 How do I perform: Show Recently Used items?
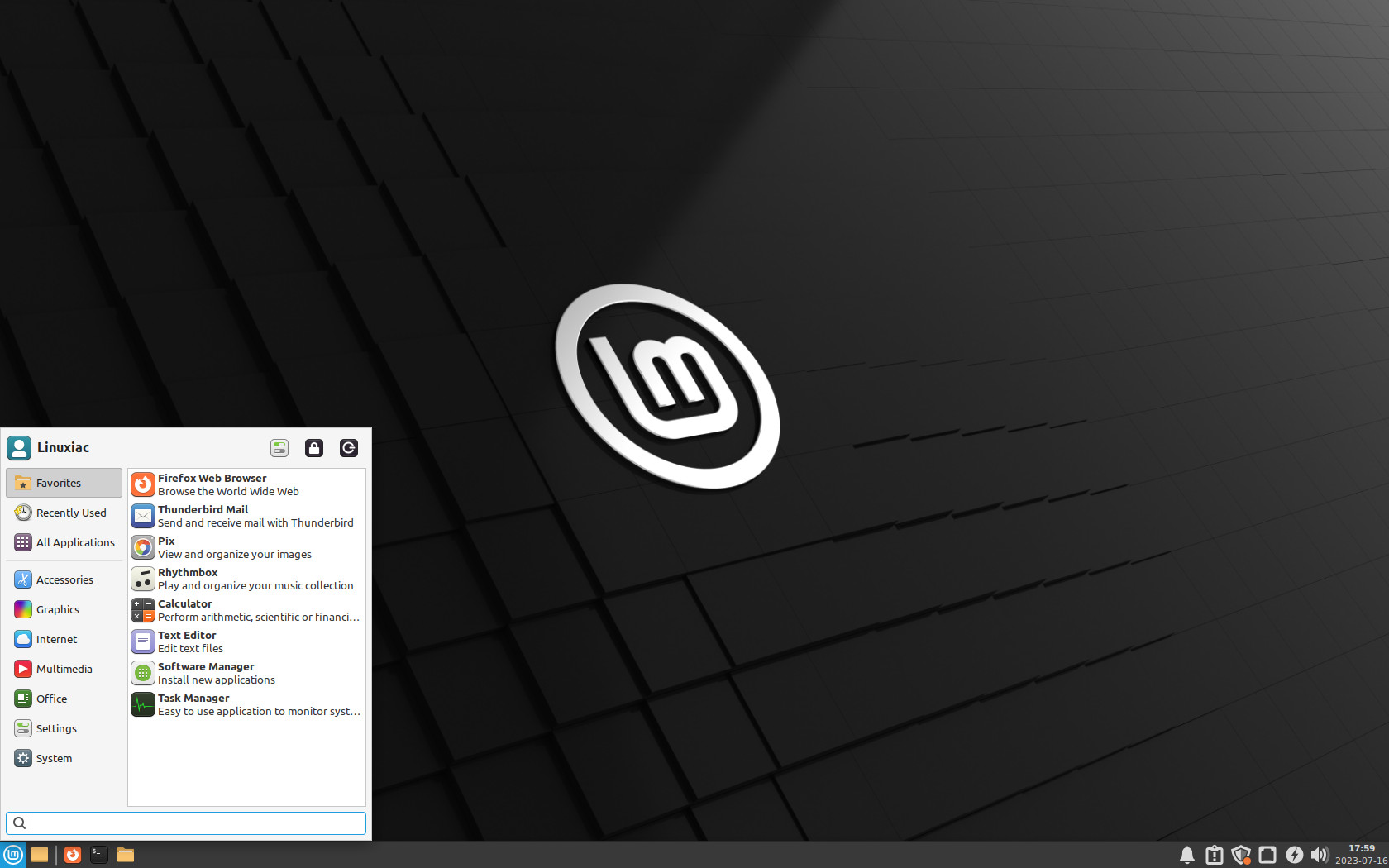pos(64,513)
